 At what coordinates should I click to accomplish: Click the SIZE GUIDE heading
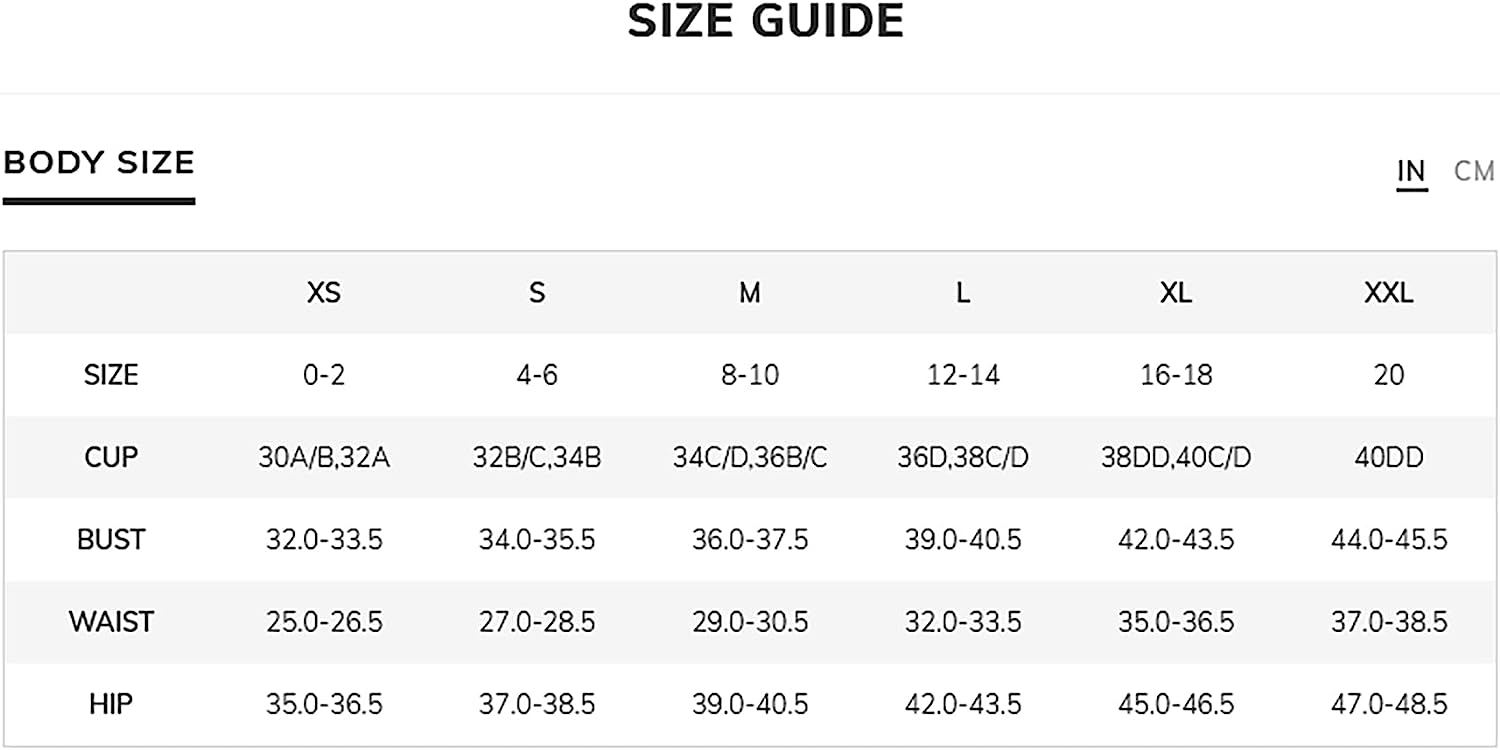(765, 21)
